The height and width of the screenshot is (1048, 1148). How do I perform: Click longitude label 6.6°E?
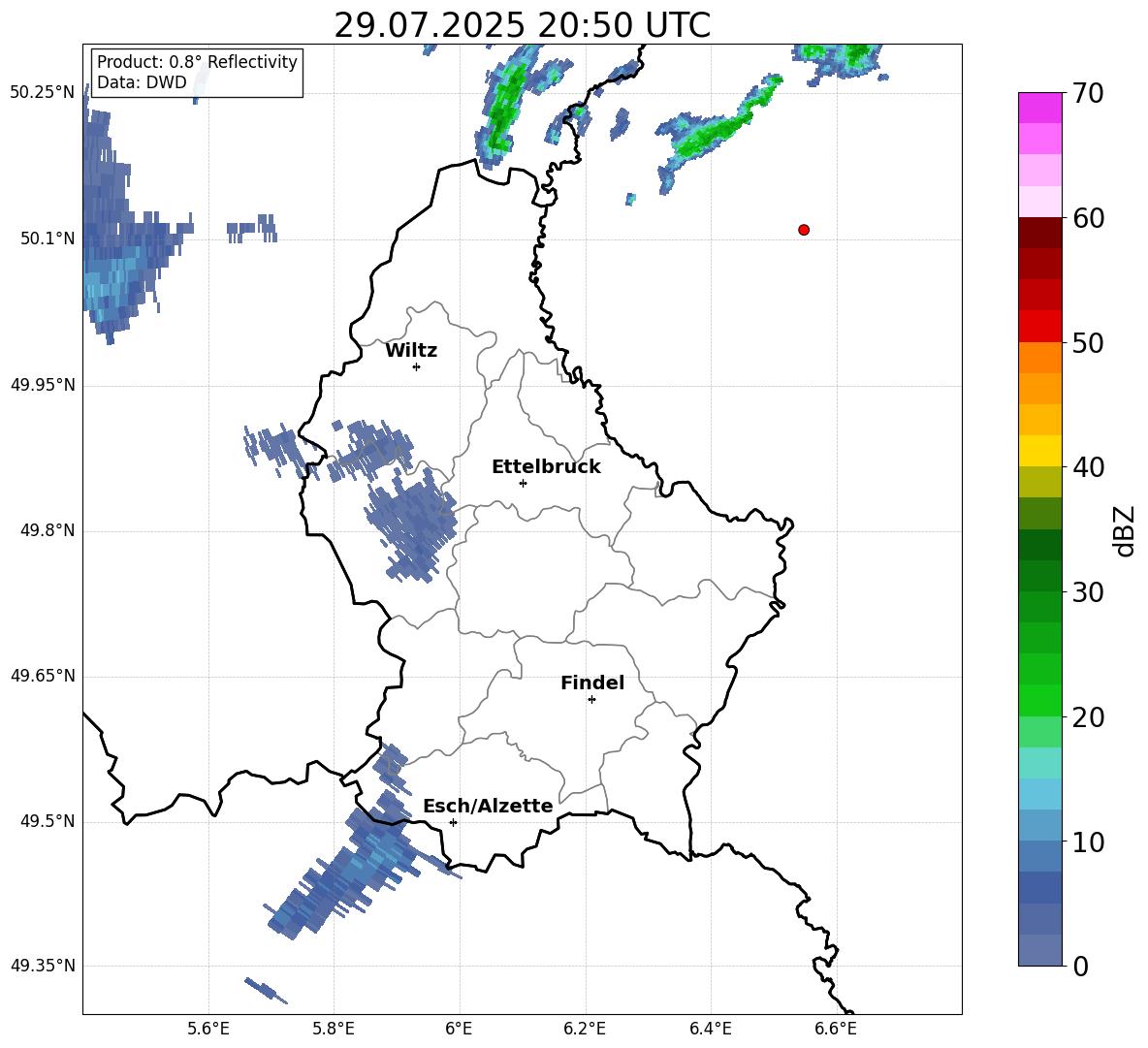click(x=836, y=1029)
